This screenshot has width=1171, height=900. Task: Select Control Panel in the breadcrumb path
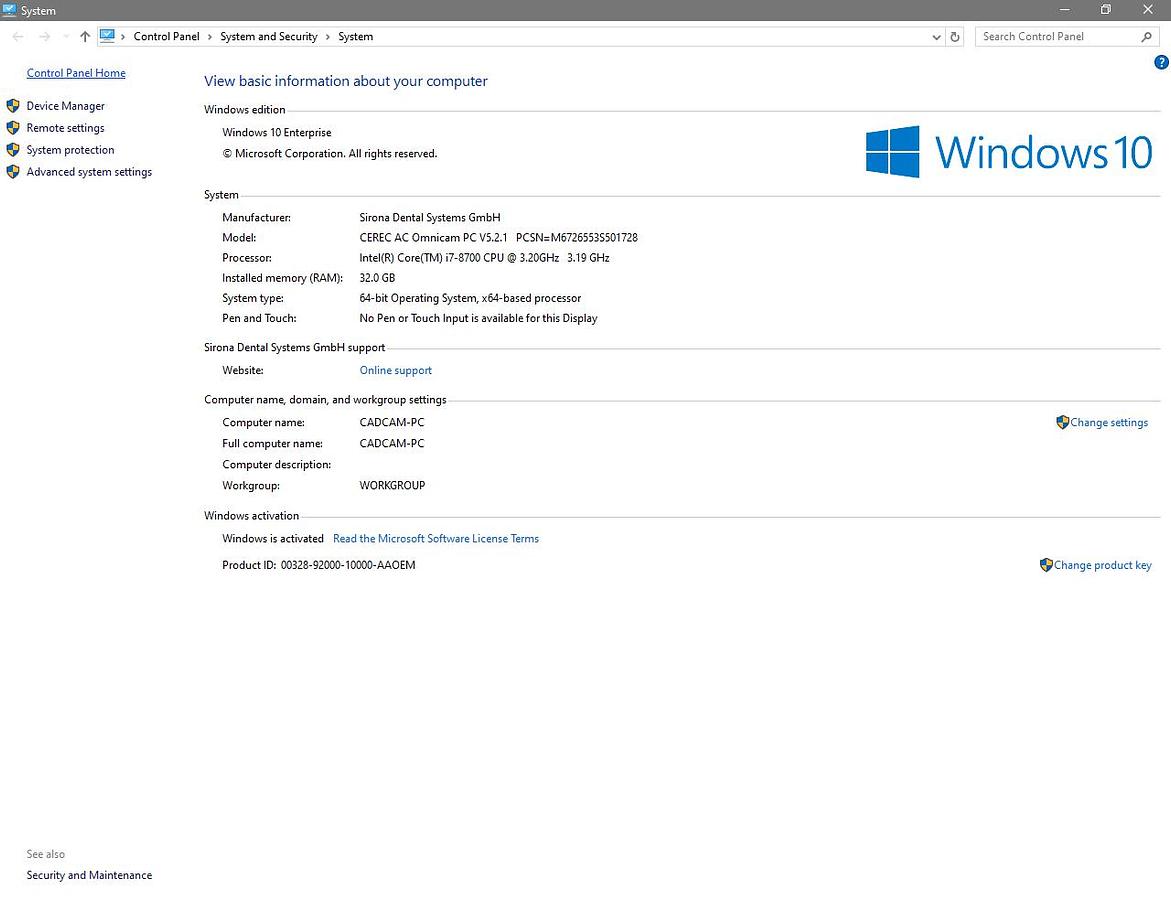[166, 37]
